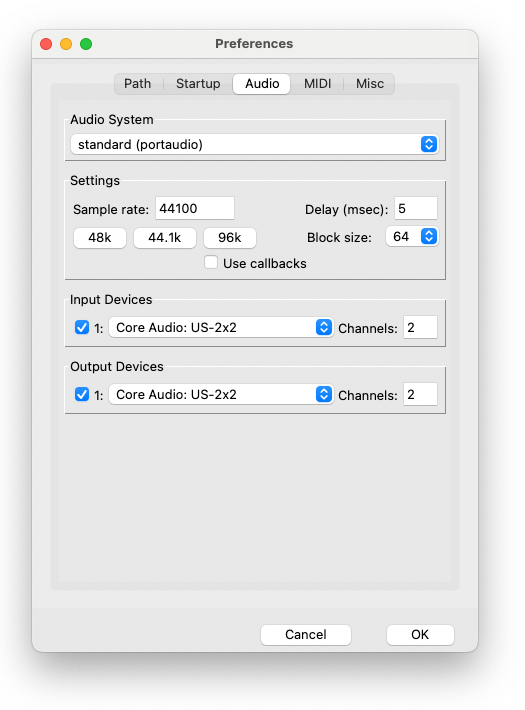Click the Sample rate input field

click(195, 208)
